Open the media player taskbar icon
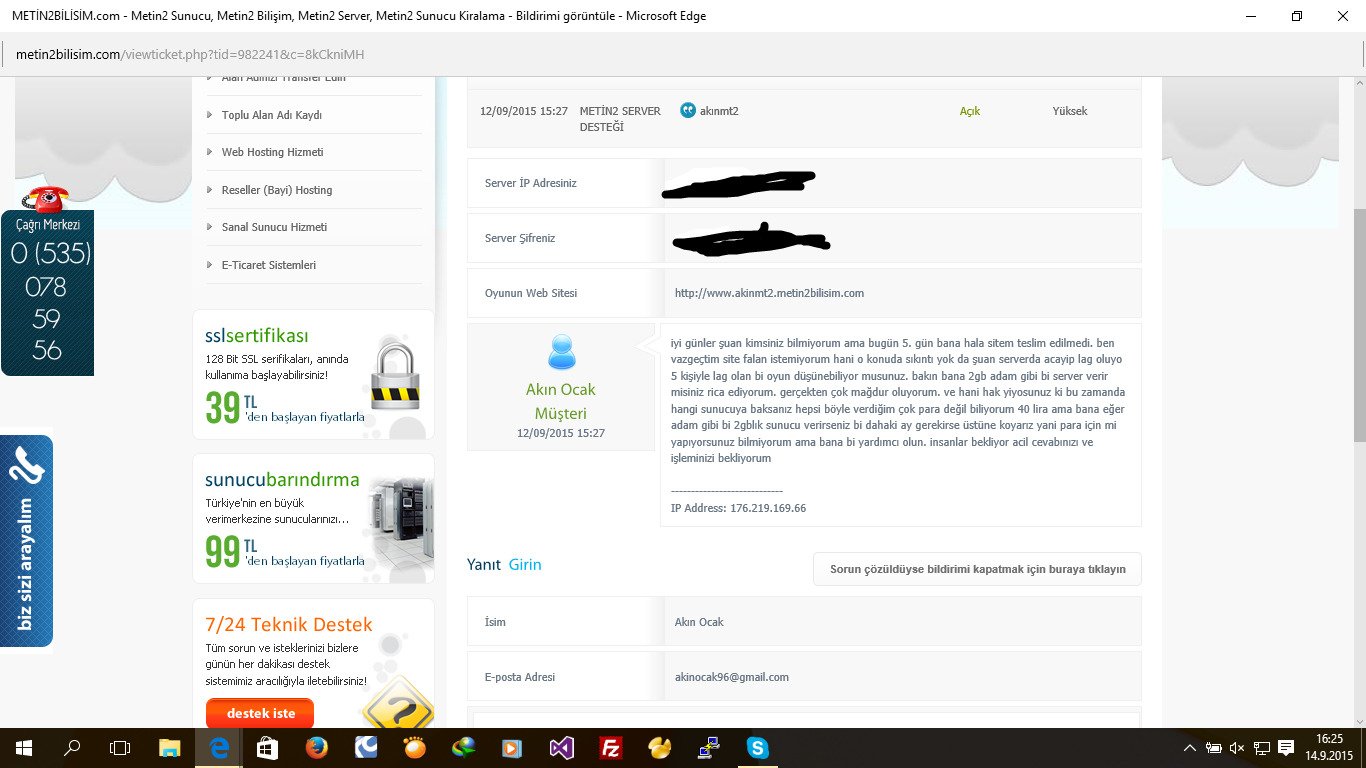Viewport: 1366px width, 768px height. pyautogui.click(x=513, y=747)
